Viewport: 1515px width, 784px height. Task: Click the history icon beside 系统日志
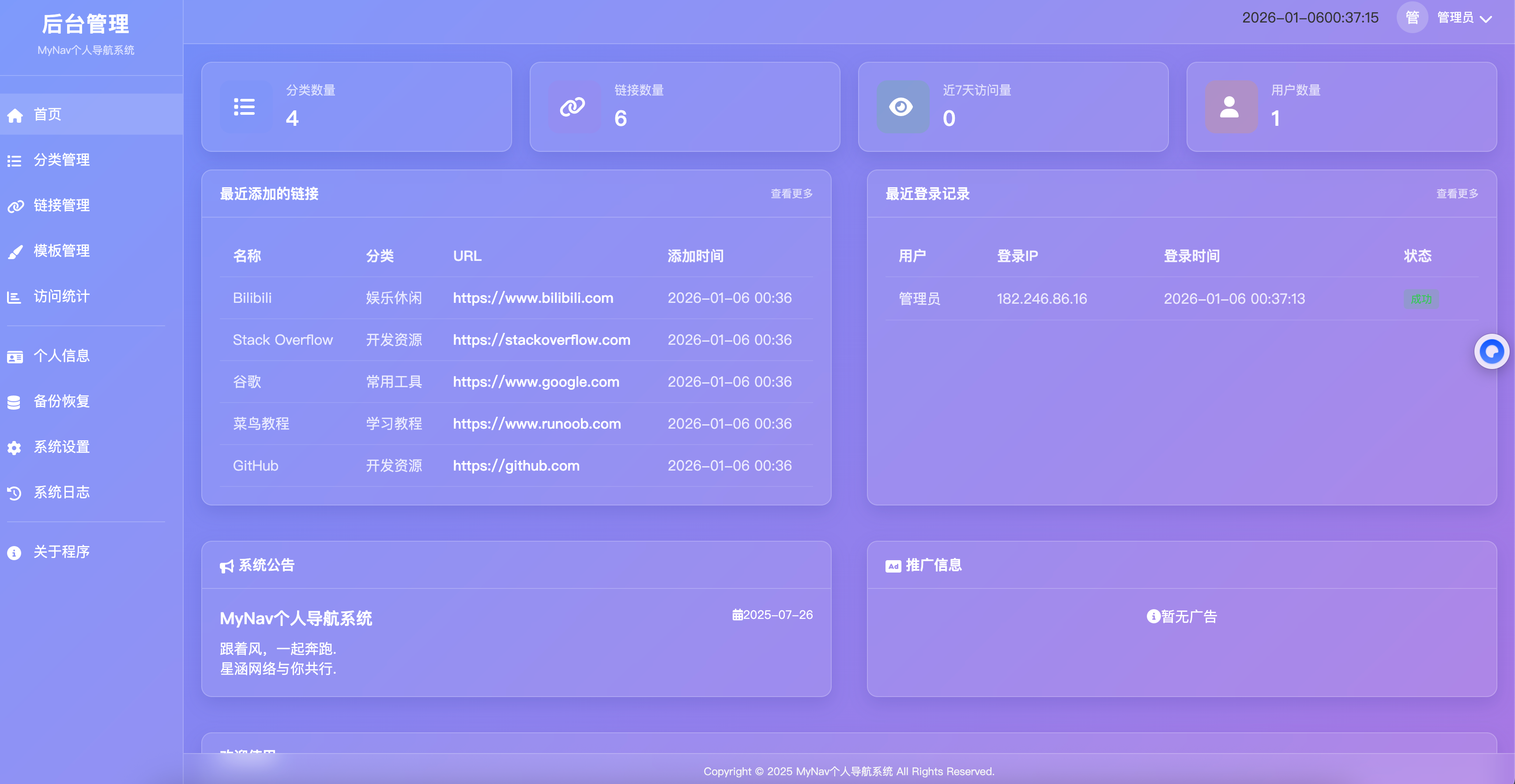pos(14,493)
